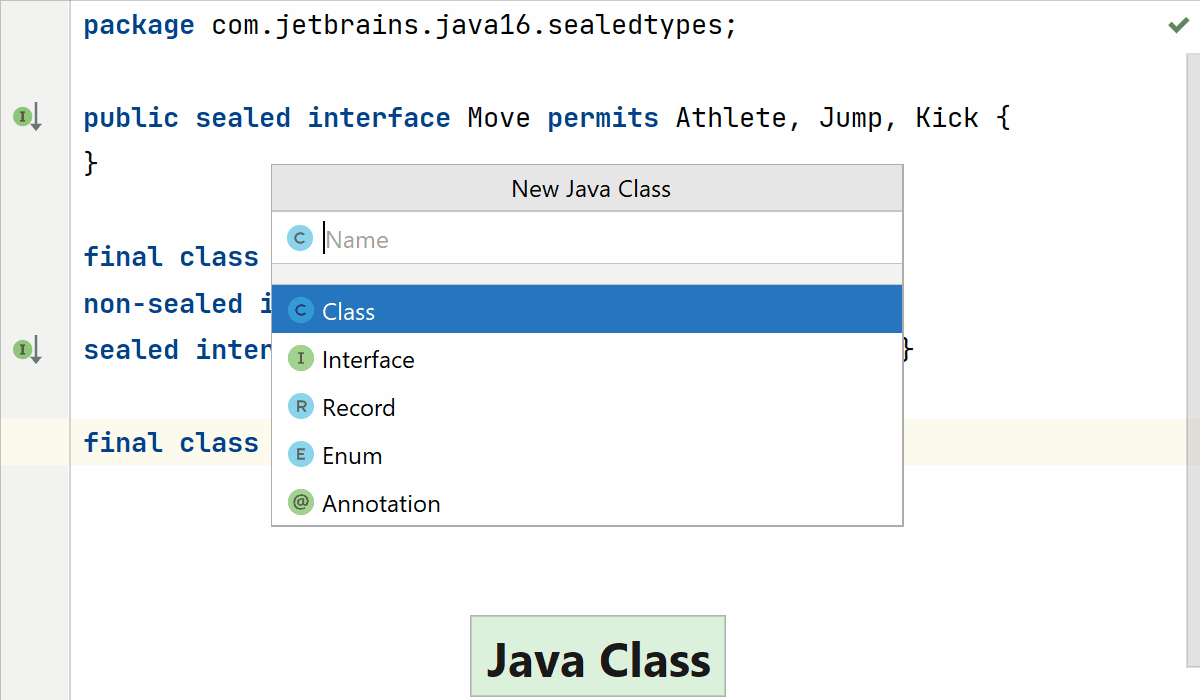Click the green inspection checkmark icon
This screenshot has width=1200, height=700.
coord(1178,24)
